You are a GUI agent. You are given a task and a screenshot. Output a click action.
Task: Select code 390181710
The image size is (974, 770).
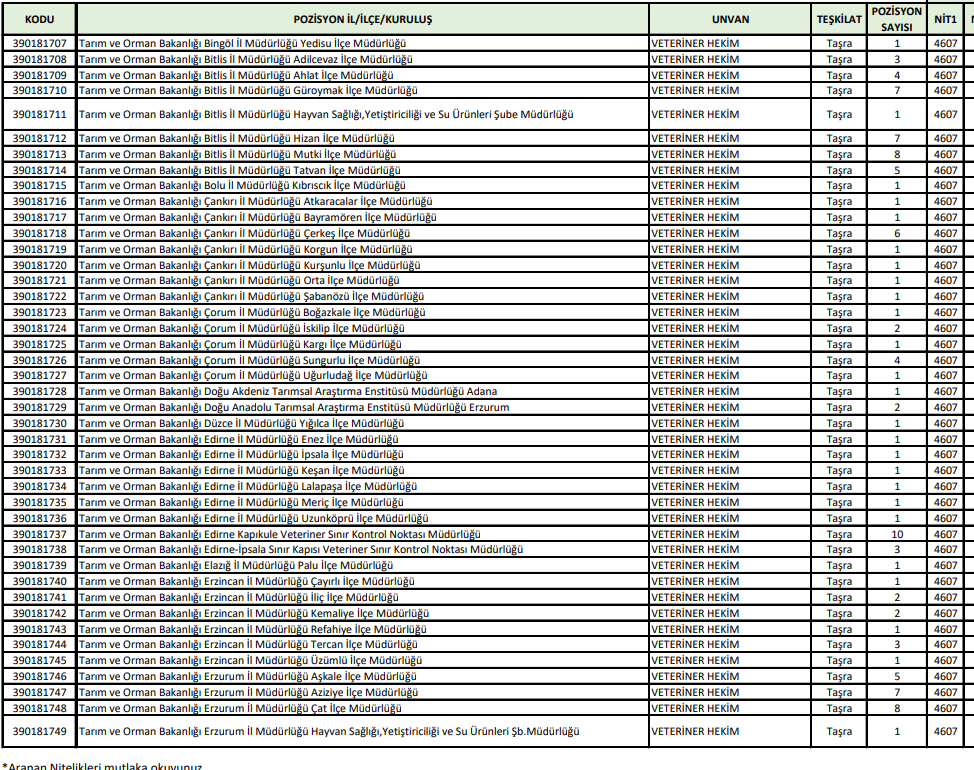point(39,91)
